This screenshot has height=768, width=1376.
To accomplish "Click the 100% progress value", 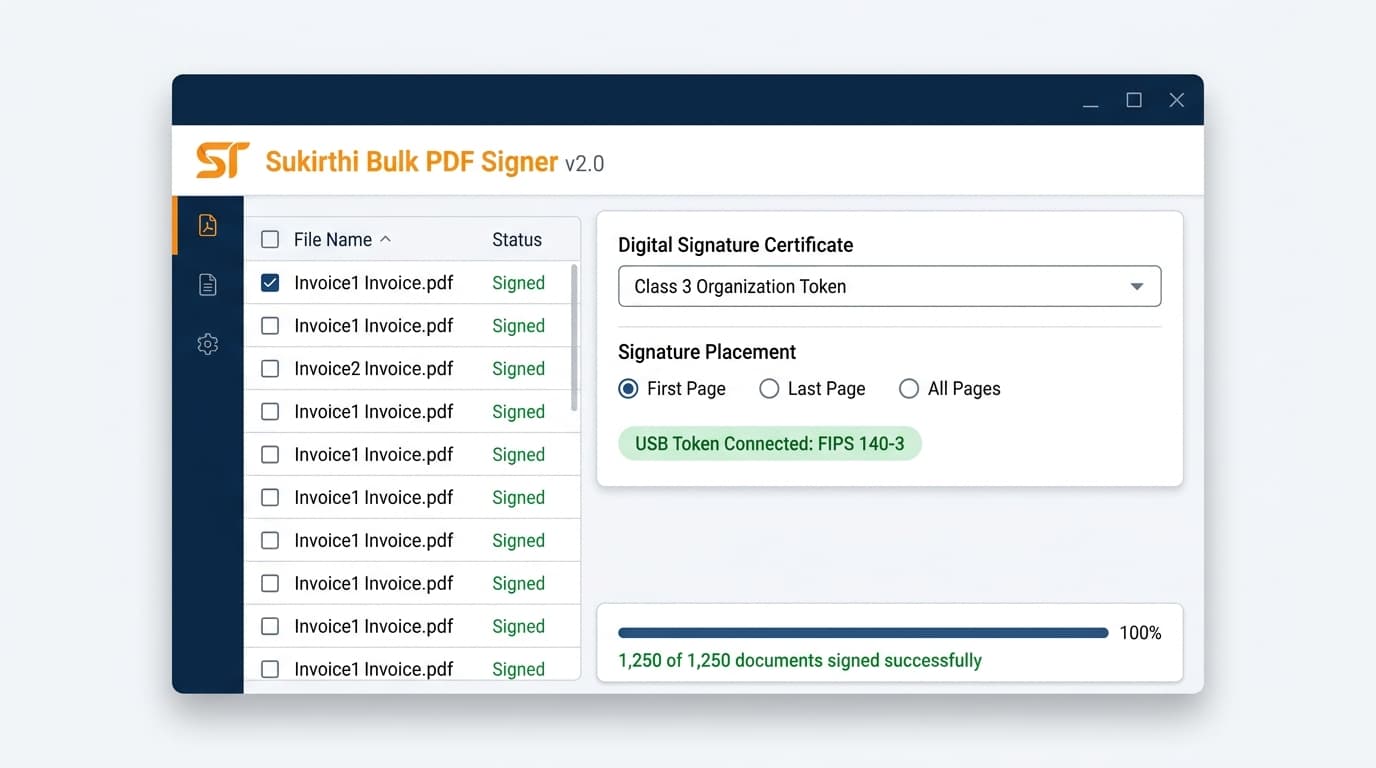I will pyautogui.click(x=1140, y=633).
